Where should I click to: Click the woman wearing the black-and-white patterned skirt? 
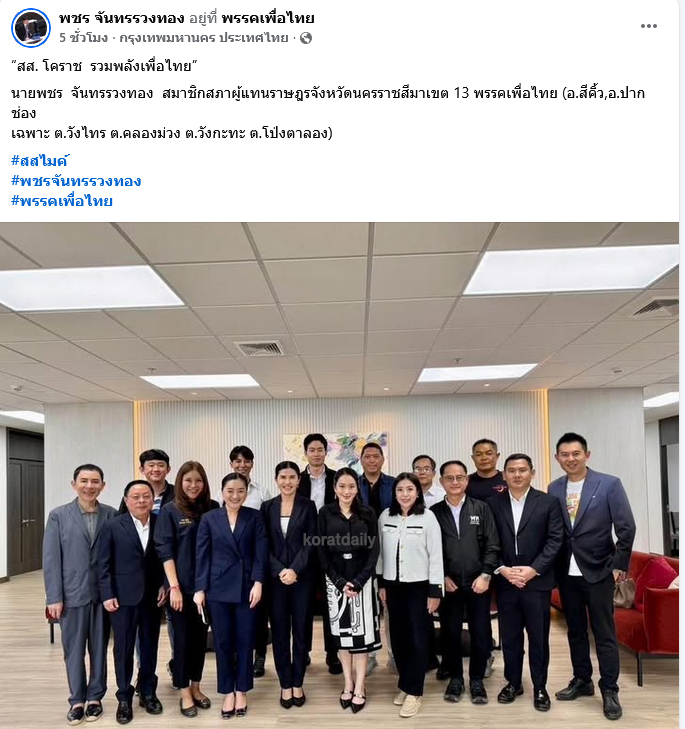point(350,588)
